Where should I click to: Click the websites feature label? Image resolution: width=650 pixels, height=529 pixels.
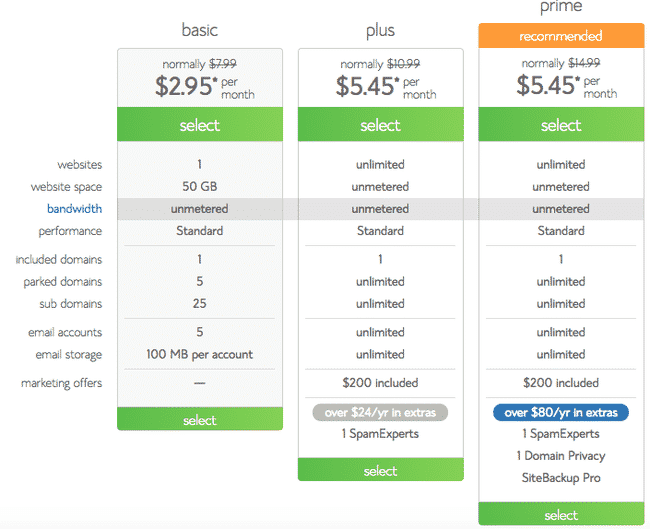[x=80, y=165]
